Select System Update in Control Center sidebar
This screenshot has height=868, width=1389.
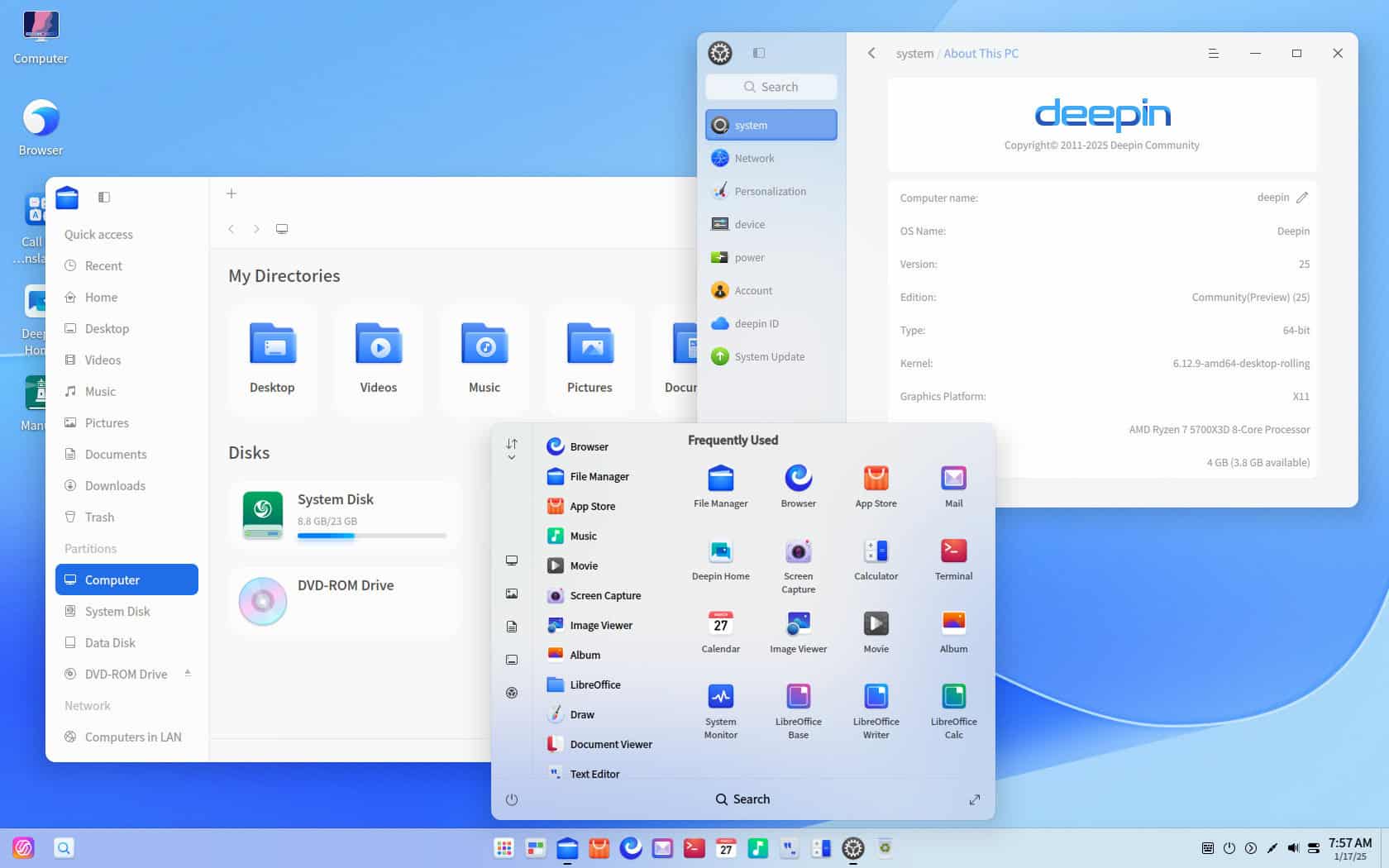pyautogui.click(x=771, y=356)
